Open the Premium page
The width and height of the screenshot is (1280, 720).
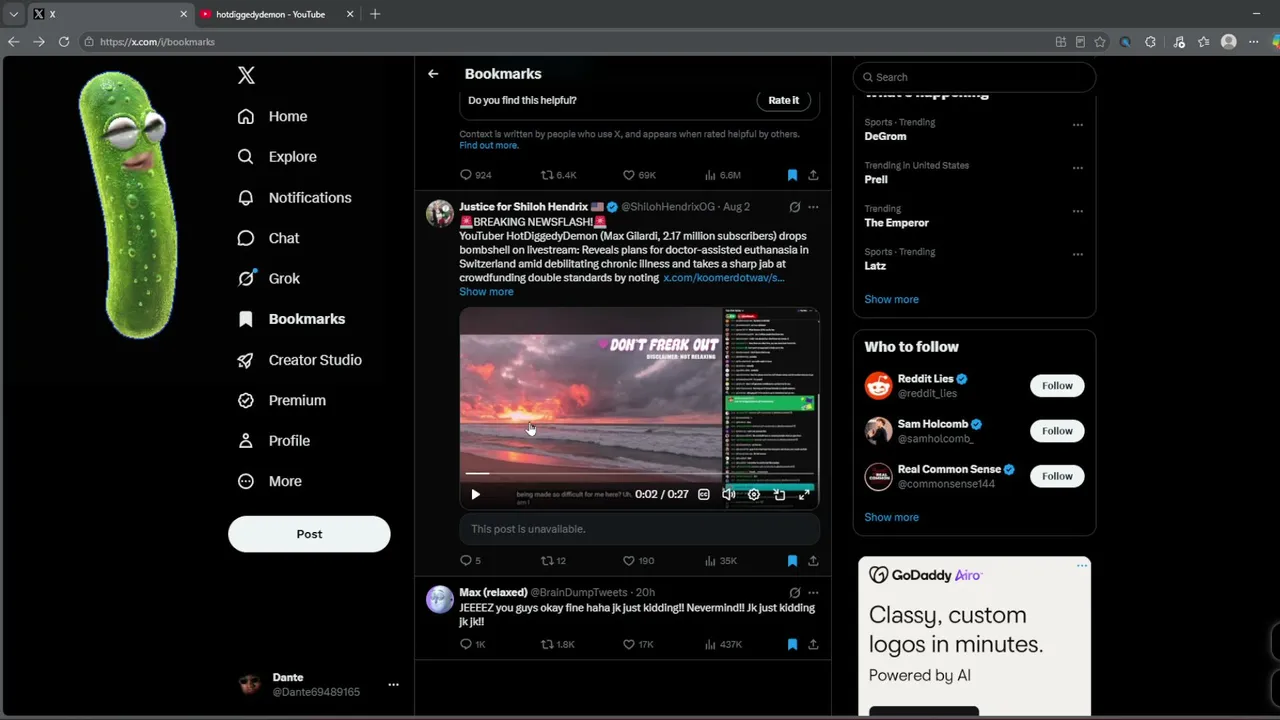(x=281, y=400)
